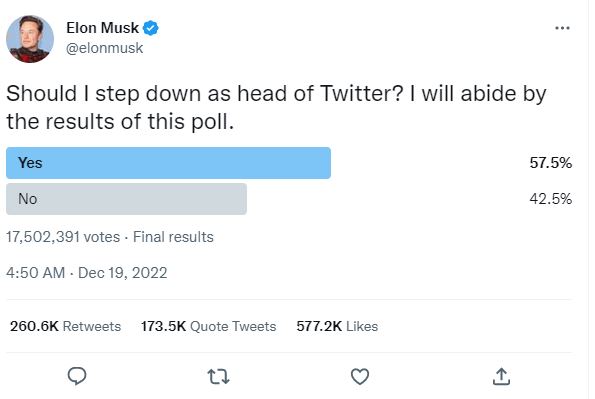
Task: Click the 42.5% No percentage
Action: [x=551, y=199]
